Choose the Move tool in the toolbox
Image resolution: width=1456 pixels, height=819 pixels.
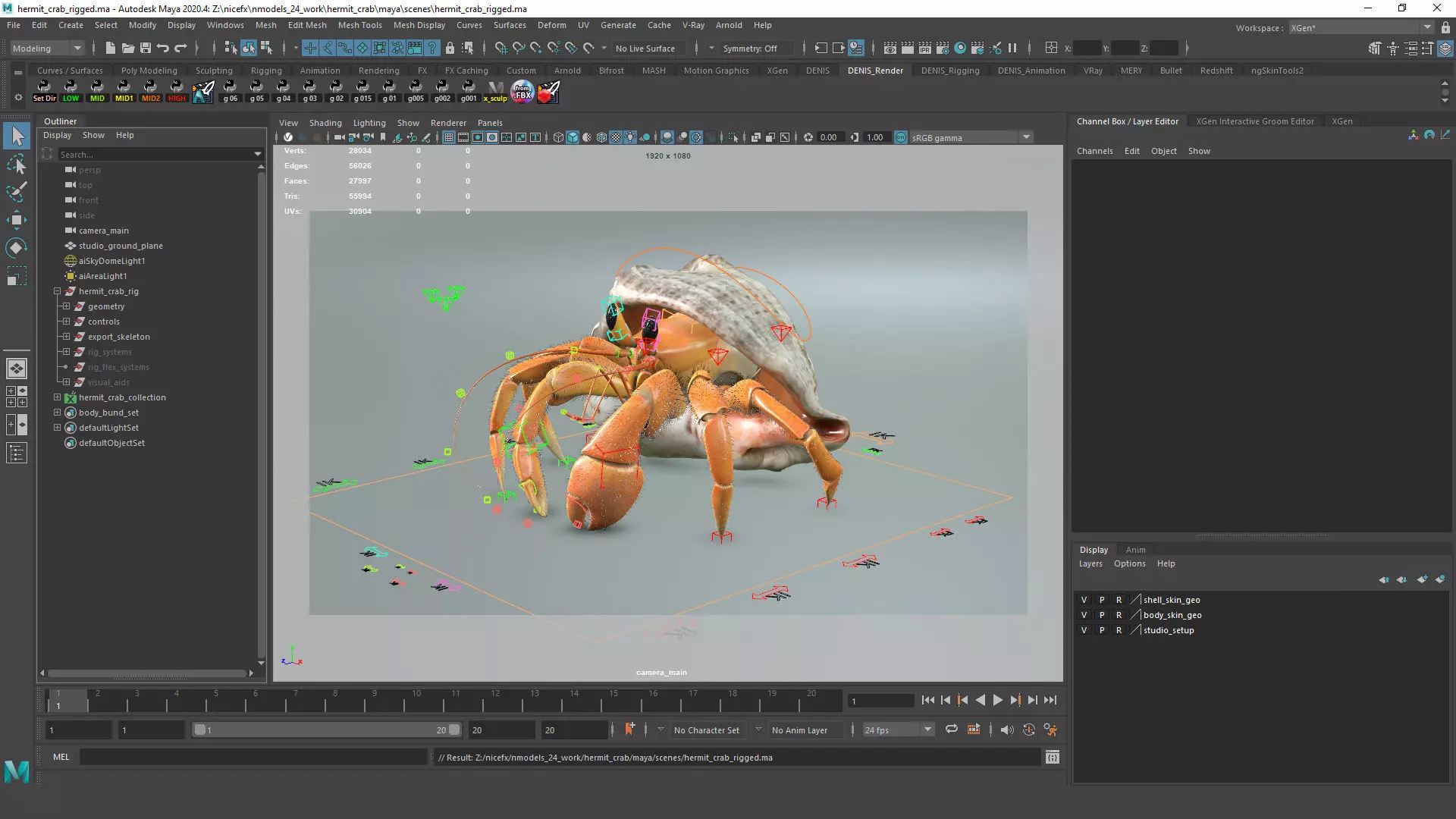click(x=17, y=220)
